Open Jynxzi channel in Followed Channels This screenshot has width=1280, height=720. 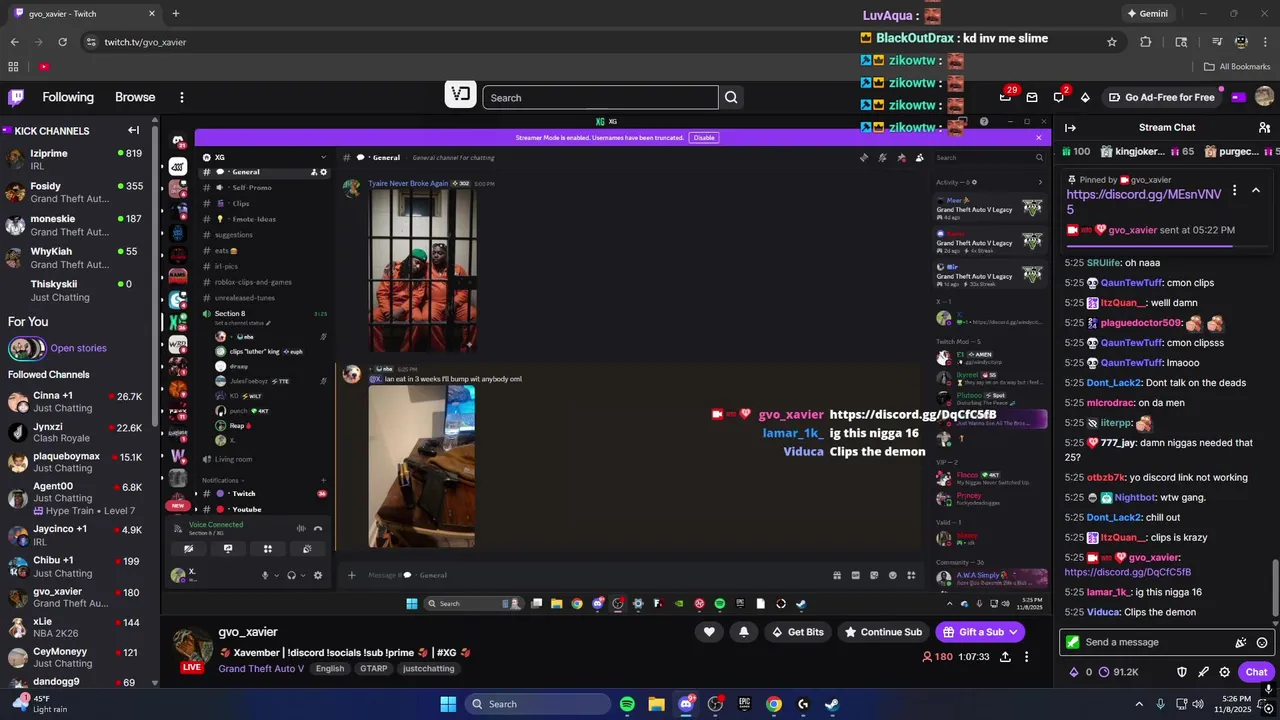click(76, 432)
